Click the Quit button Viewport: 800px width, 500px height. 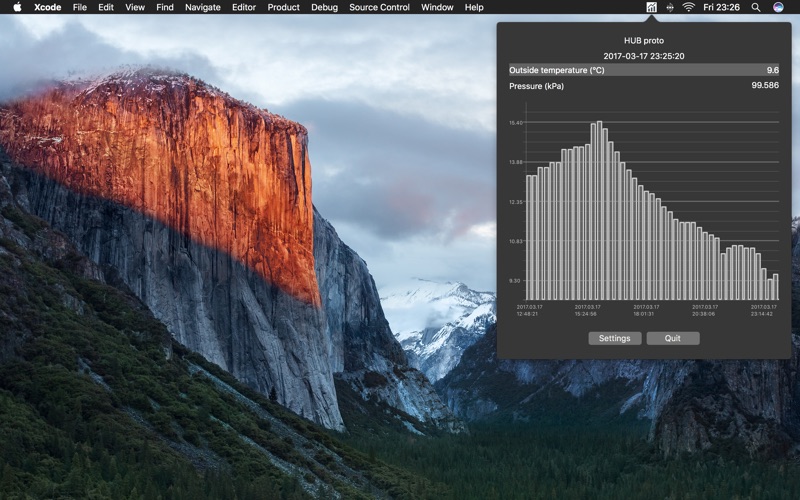[672, 338]
